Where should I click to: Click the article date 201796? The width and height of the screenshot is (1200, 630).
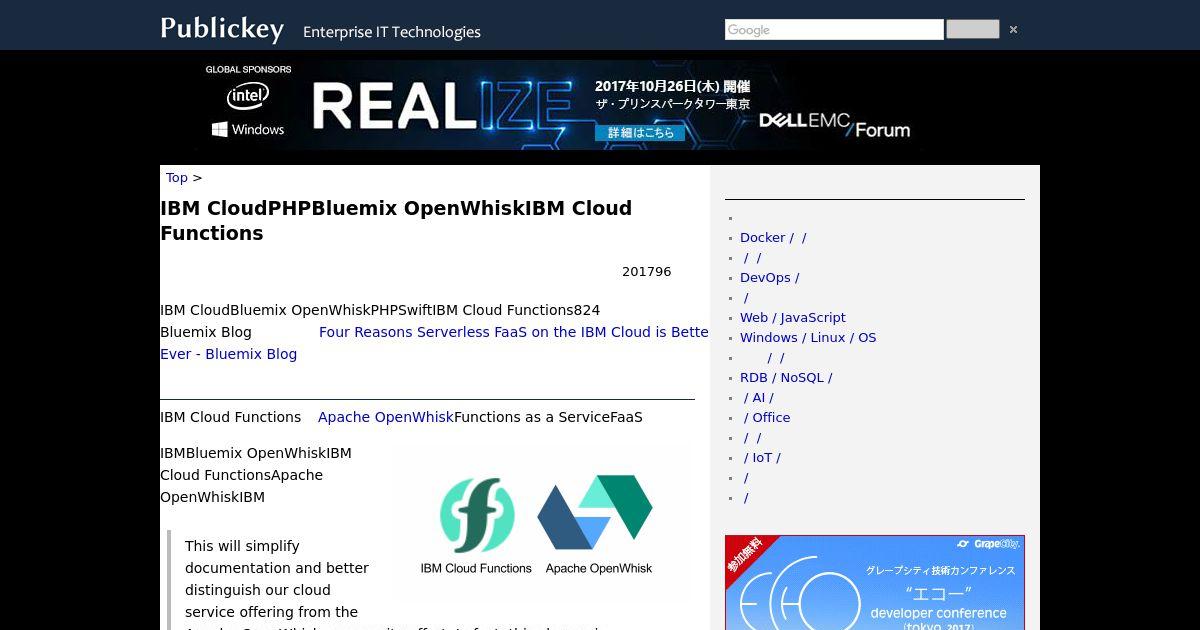coord(647,272)
